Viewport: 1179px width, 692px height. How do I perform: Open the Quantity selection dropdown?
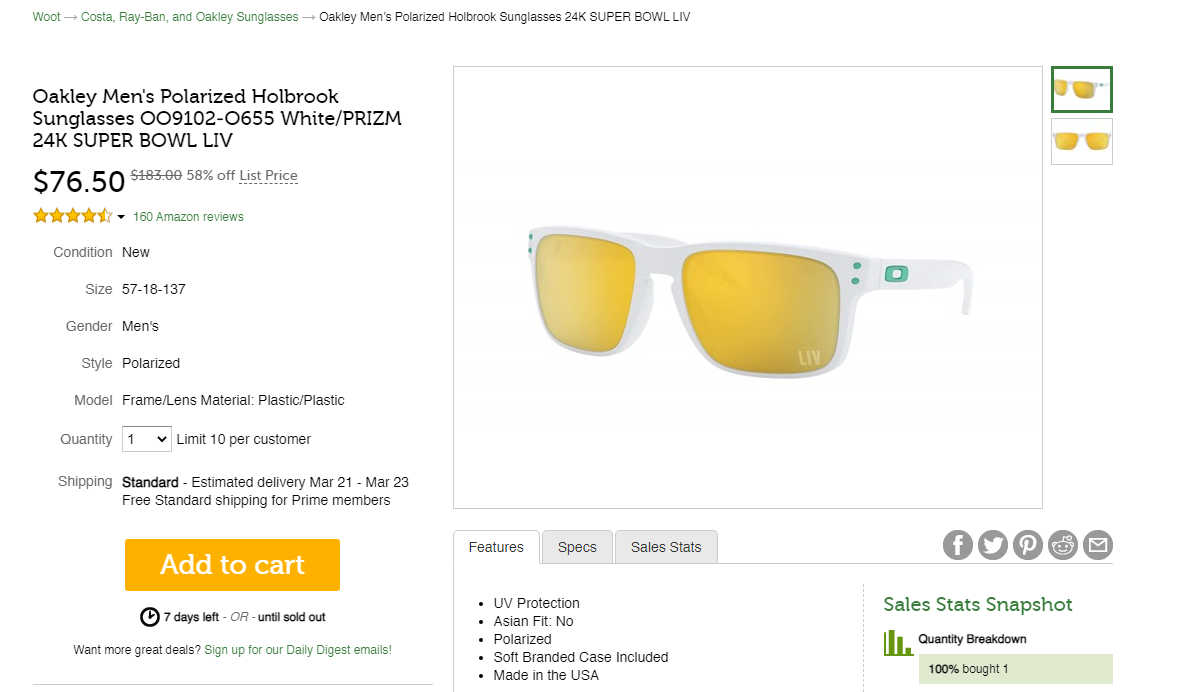tap(146, 438)
